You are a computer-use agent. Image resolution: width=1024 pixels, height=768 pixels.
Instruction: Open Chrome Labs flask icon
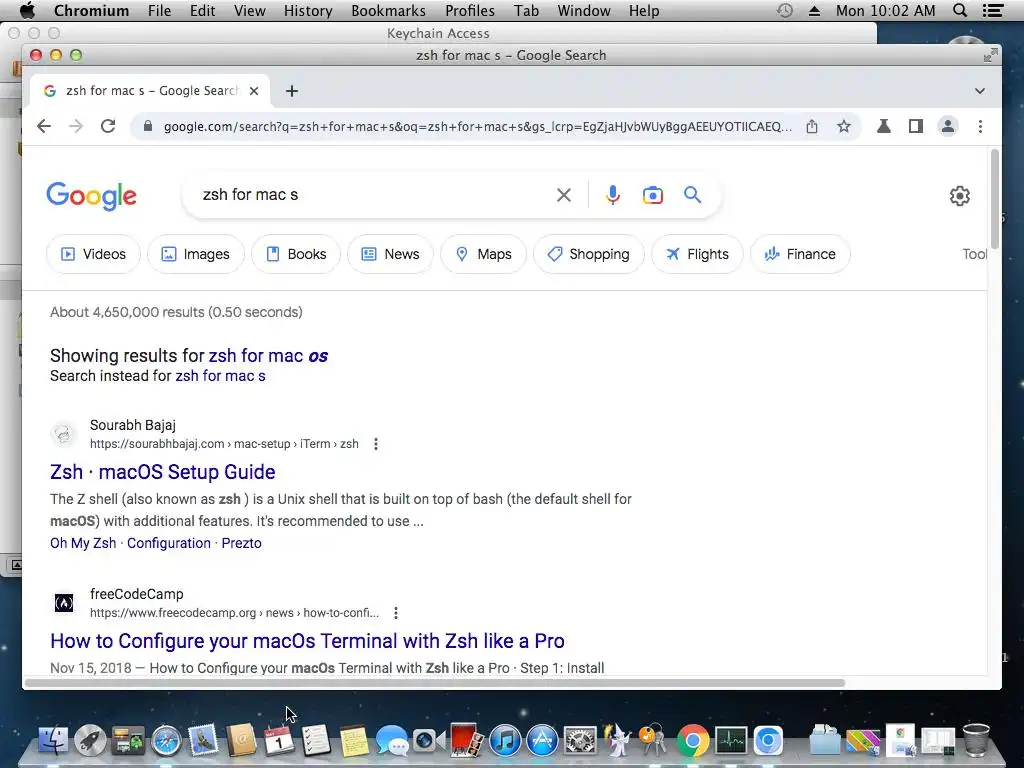pos(884,126)
